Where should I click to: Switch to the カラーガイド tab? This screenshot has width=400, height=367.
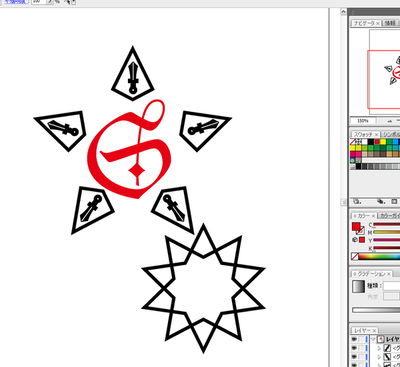[x=389, y=216]
